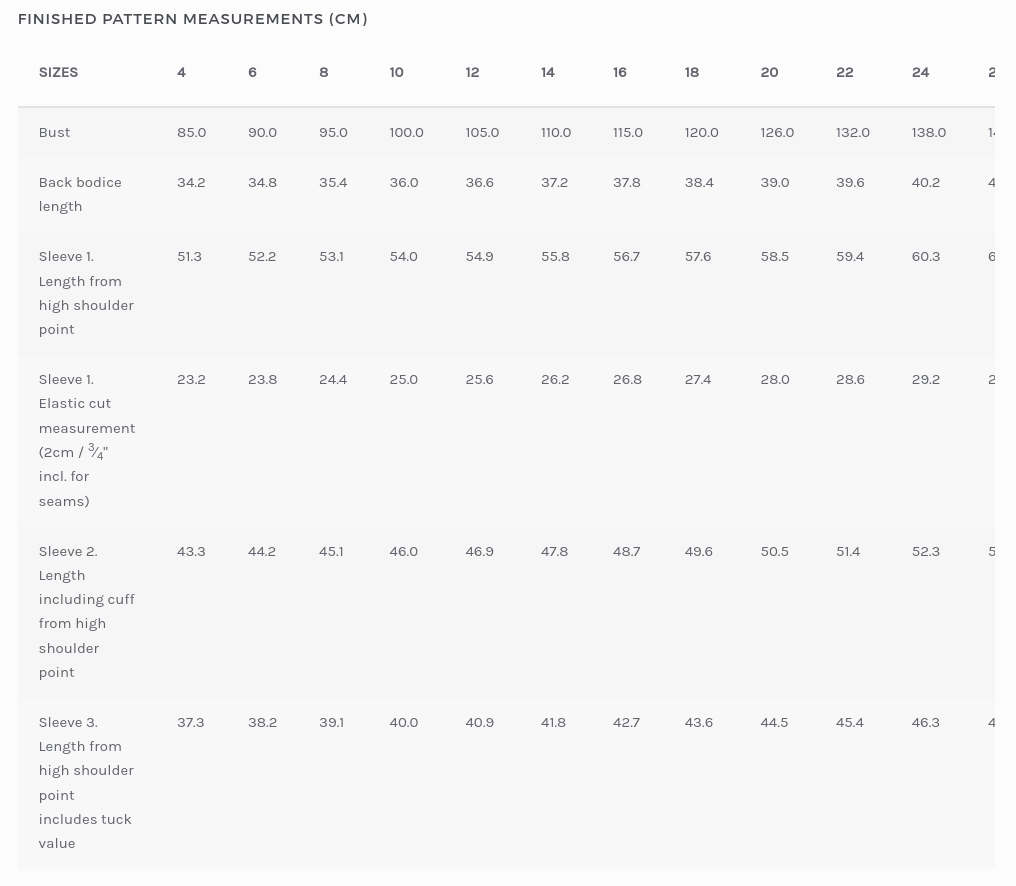
Task: Click the Bust row label
Action: [x=54, y=132]
